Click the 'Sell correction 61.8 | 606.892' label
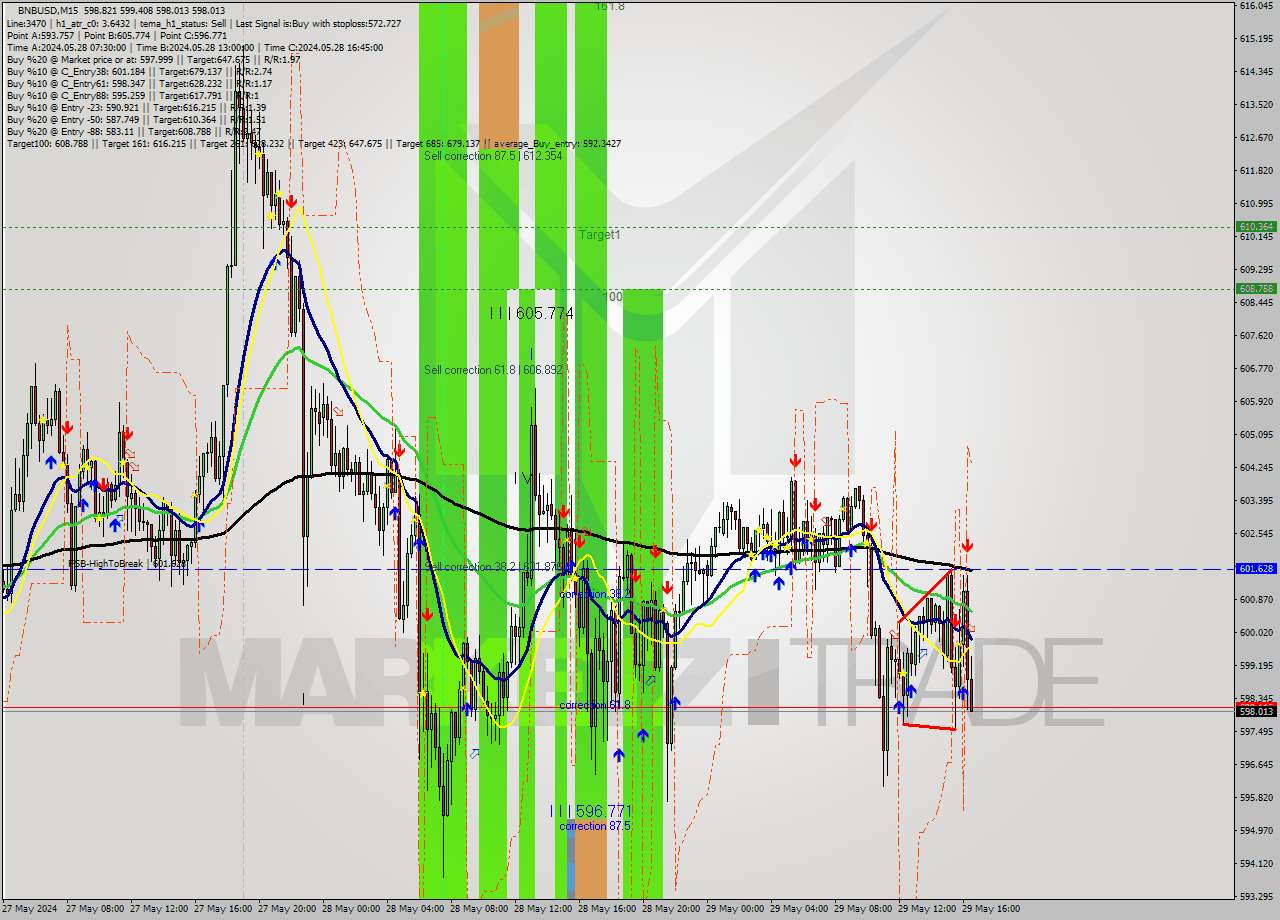This screenshot has width=1280, height=920. click(493, 370)
